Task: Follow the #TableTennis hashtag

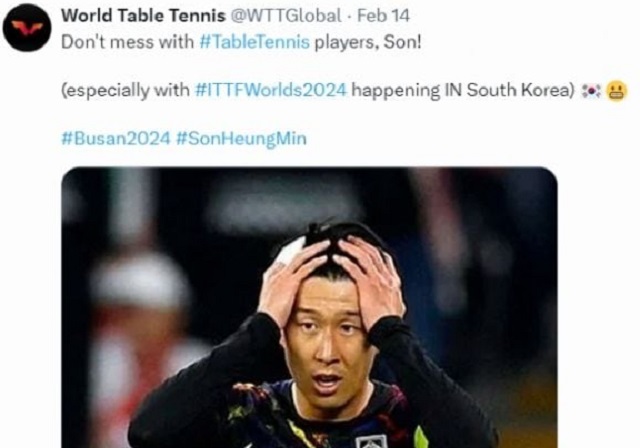Action: [255, 42]
